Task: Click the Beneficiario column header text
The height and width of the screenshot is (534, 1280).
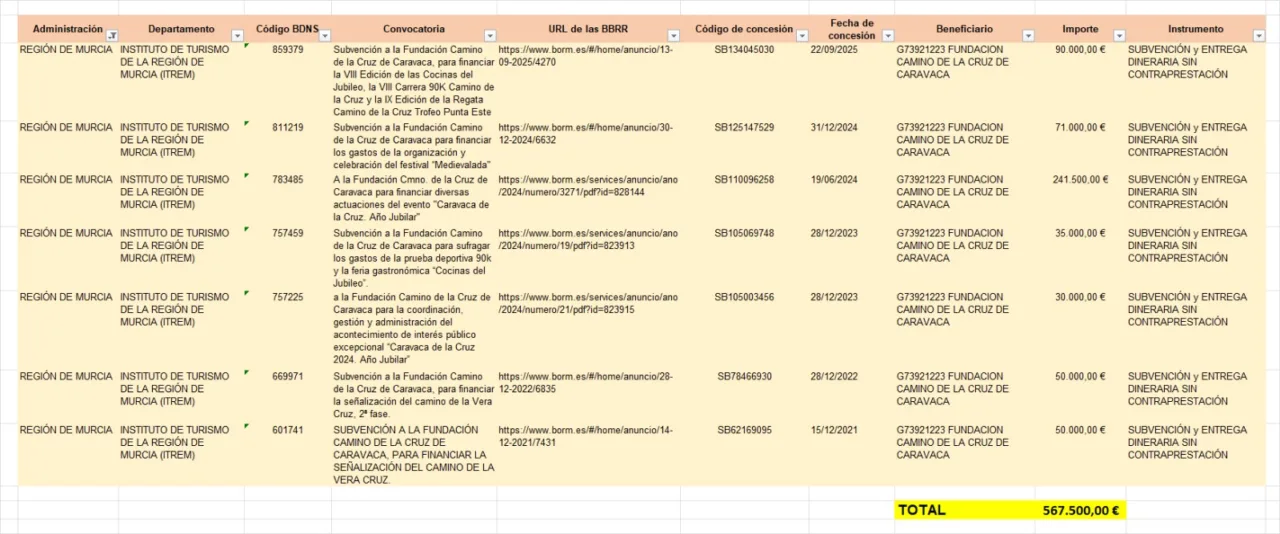Action: (964, 30)
